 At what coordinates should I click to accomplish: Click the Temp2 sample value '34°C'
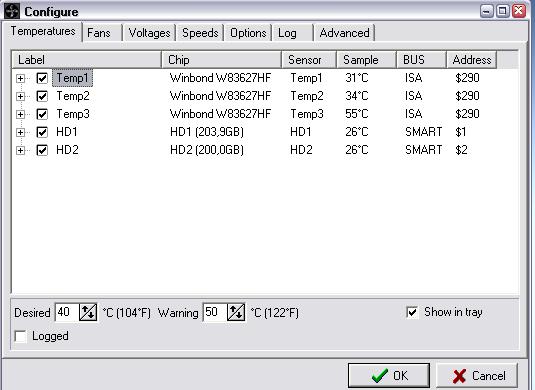357,96
